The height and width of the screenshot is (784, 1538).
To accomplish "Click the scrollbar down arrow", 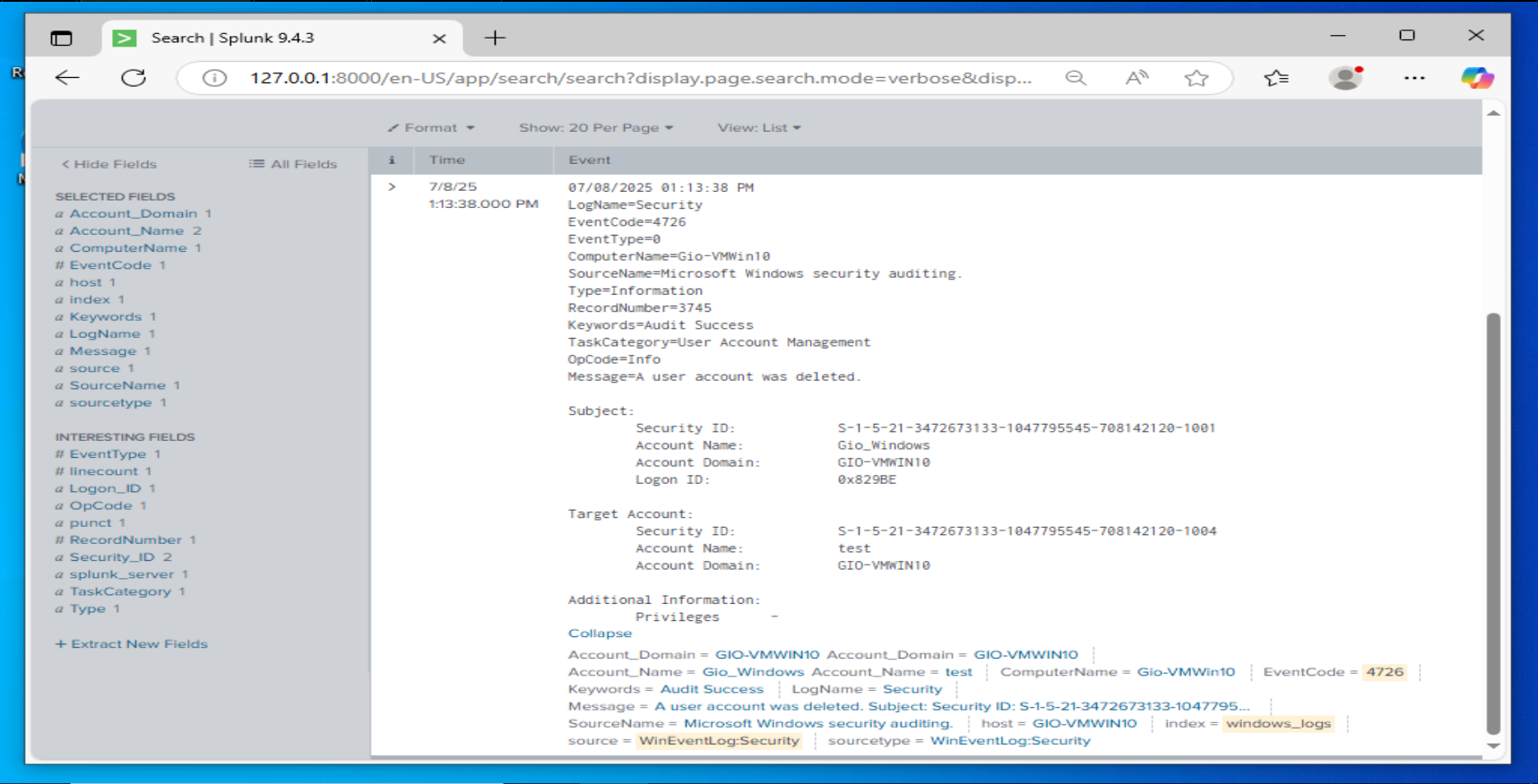I will click(x=1493, y=745).
